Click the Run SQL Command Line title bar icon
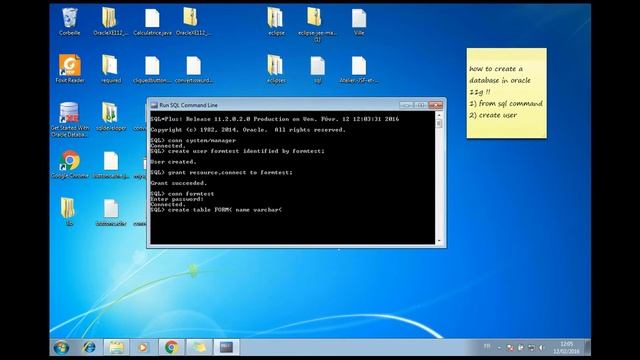 pos(154,105)
